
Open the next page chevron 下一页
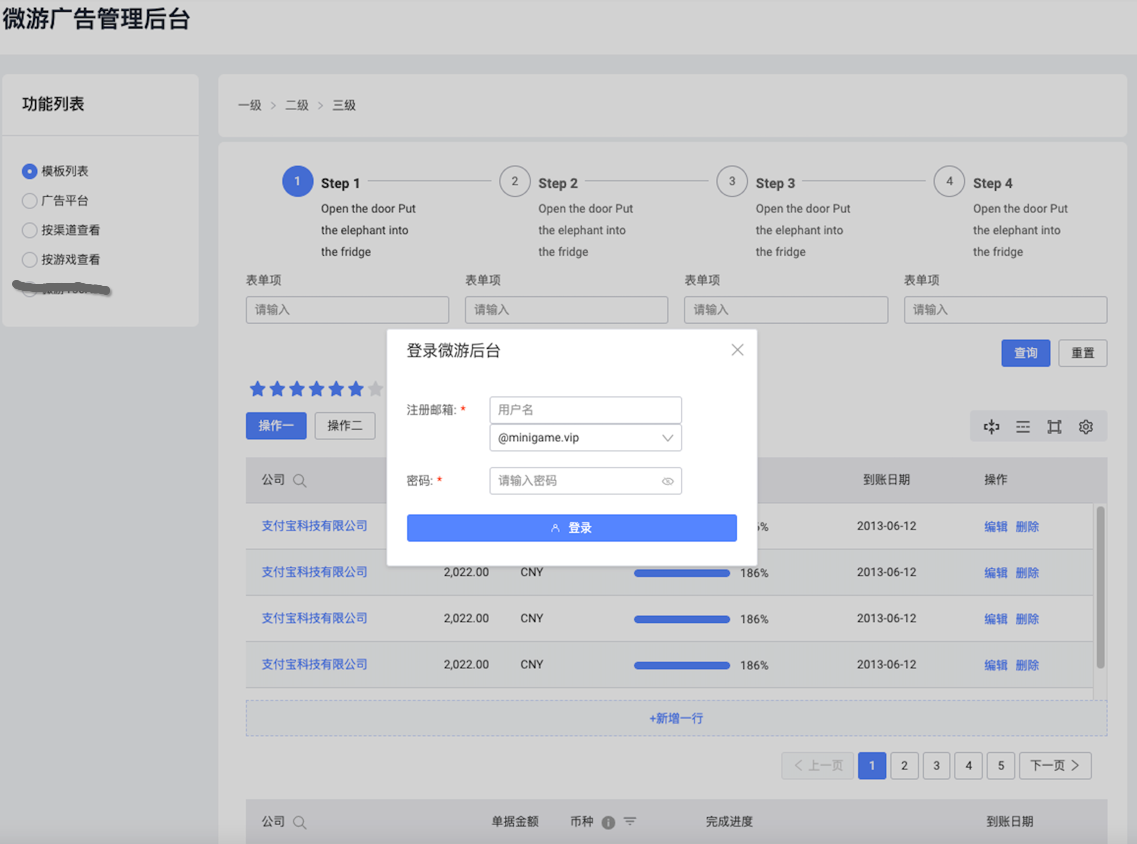(x=1055, y=765)
